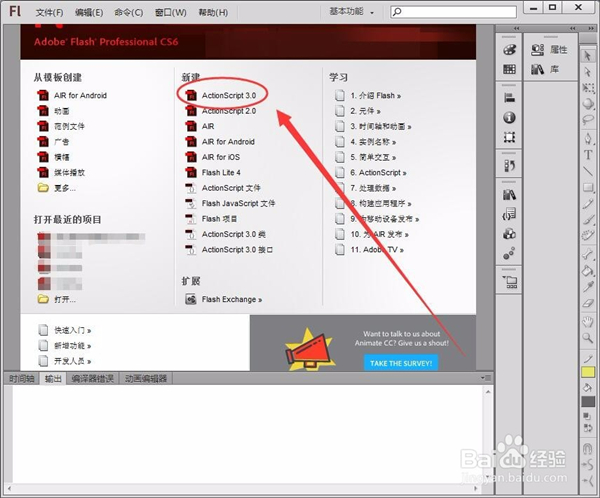Open the 基本功能 workspace dropdown
The height and width of the screenshot is (498, 600).
click(351, 12)
